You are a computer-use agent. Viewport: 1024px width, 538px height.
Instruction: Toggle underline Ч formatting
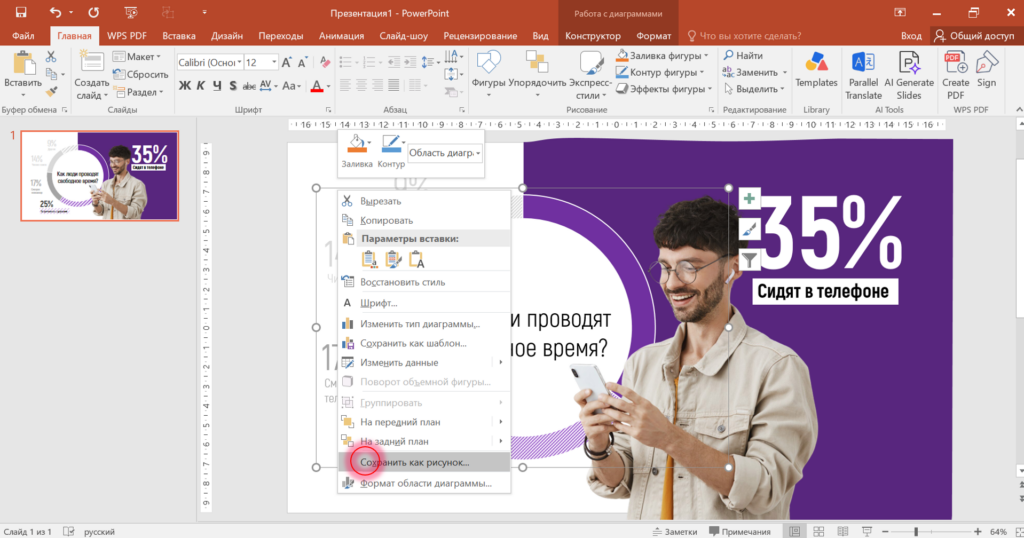[217, 86]
